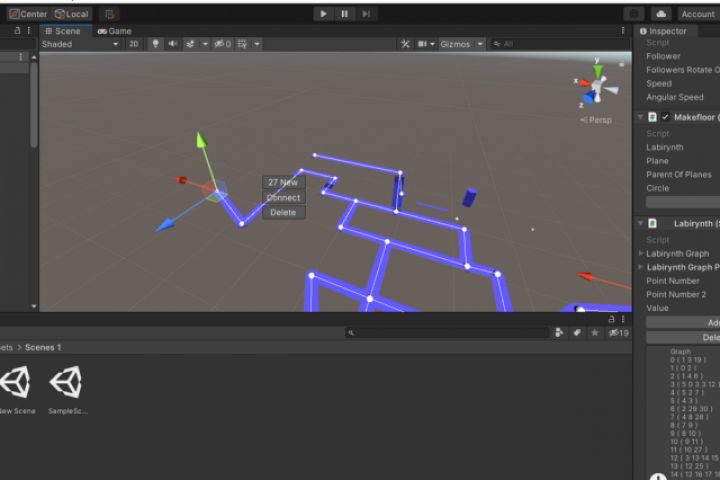Open the Account dropdown

(x=698, y=14)
